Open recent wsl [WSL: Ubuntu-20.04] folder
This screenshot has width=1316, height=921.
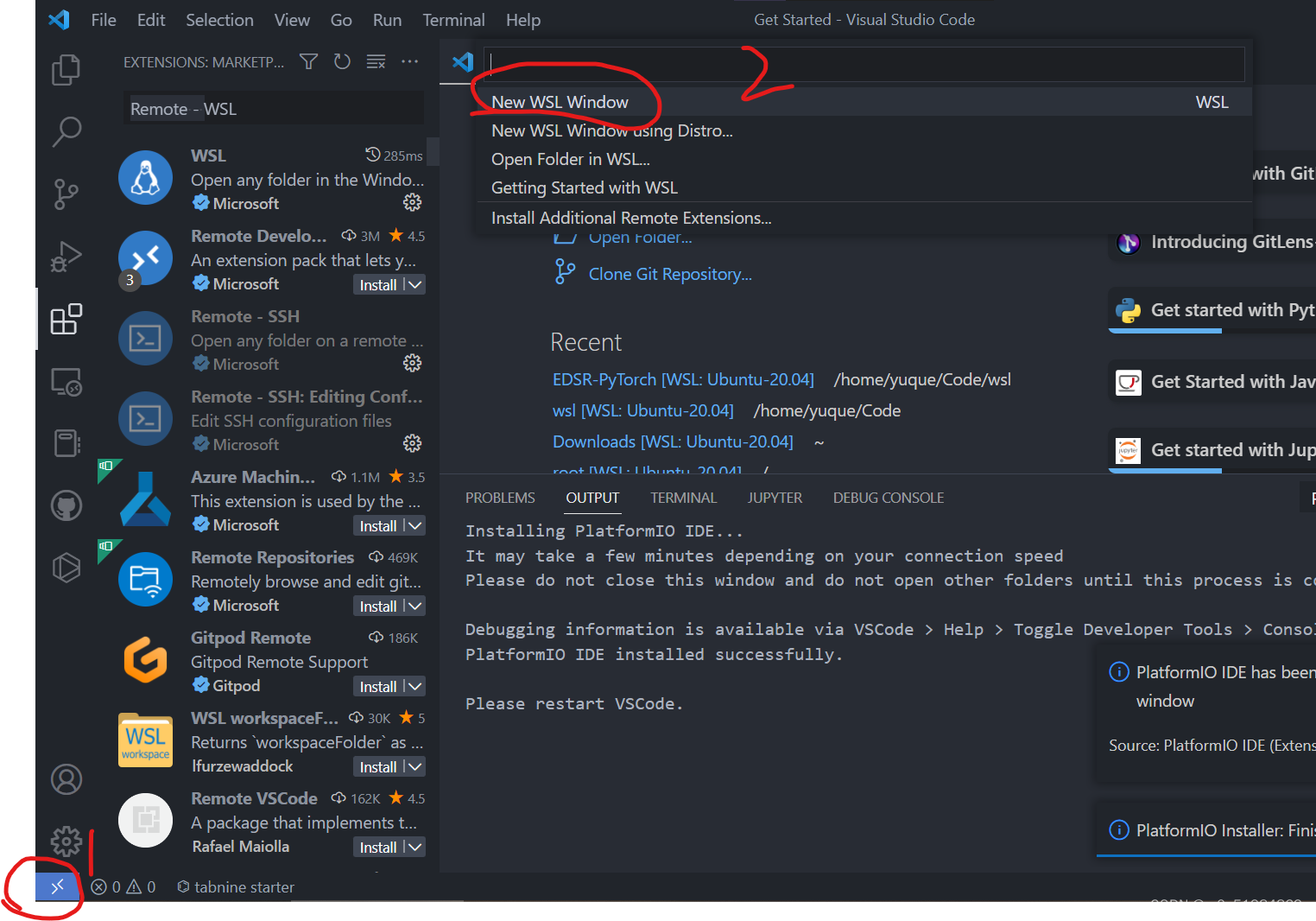point(642,410)
